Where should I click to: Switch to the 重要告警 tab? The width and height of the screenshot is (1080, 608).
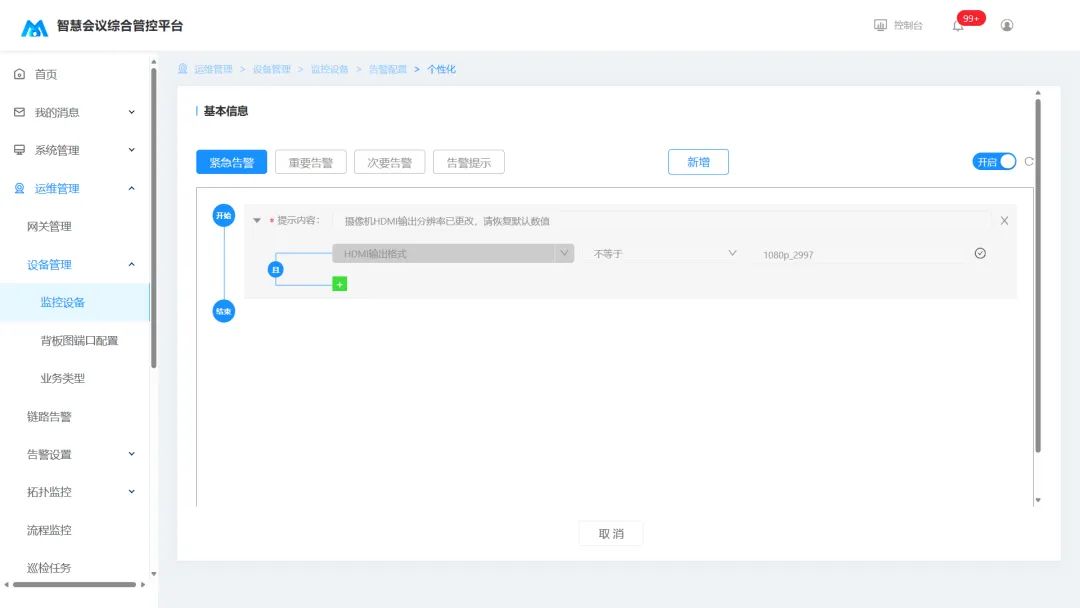pos(311,163)
